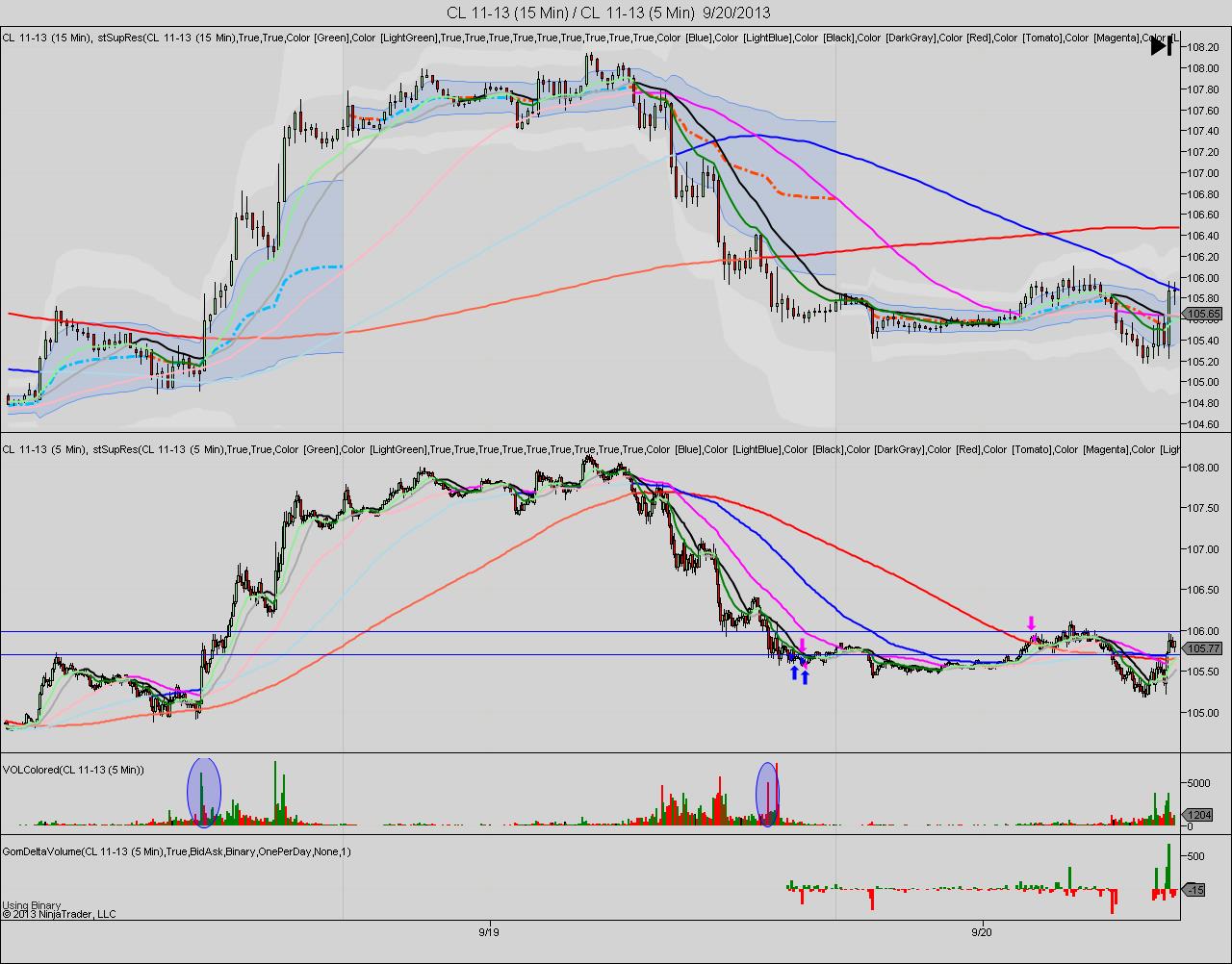Click the -15 delta value marker
This screenshot has height=964, width=1232.
(1194, 890)
